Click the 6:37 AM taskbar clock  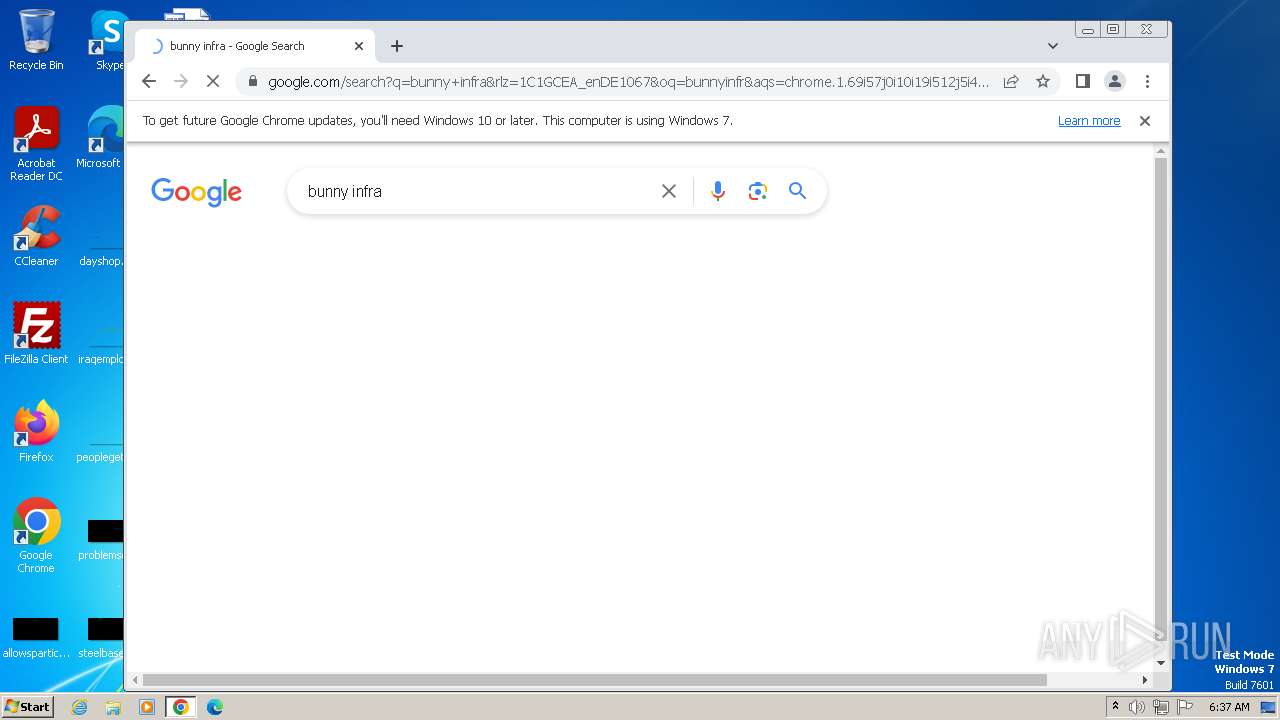coord(1229,707)
